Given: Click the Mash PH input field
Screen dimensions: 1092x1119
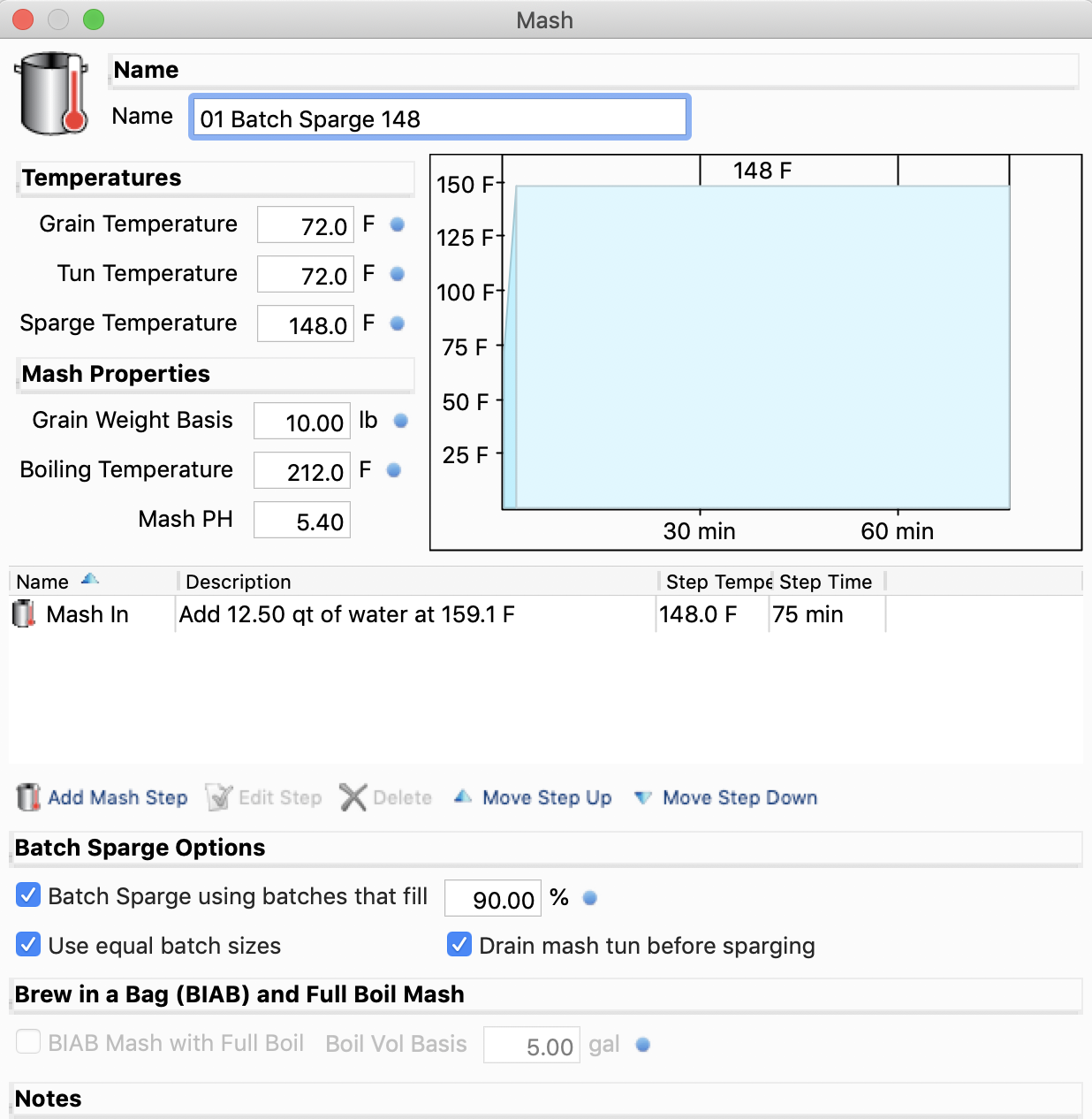Looking at the screenshot, I should tap(302, 521).
